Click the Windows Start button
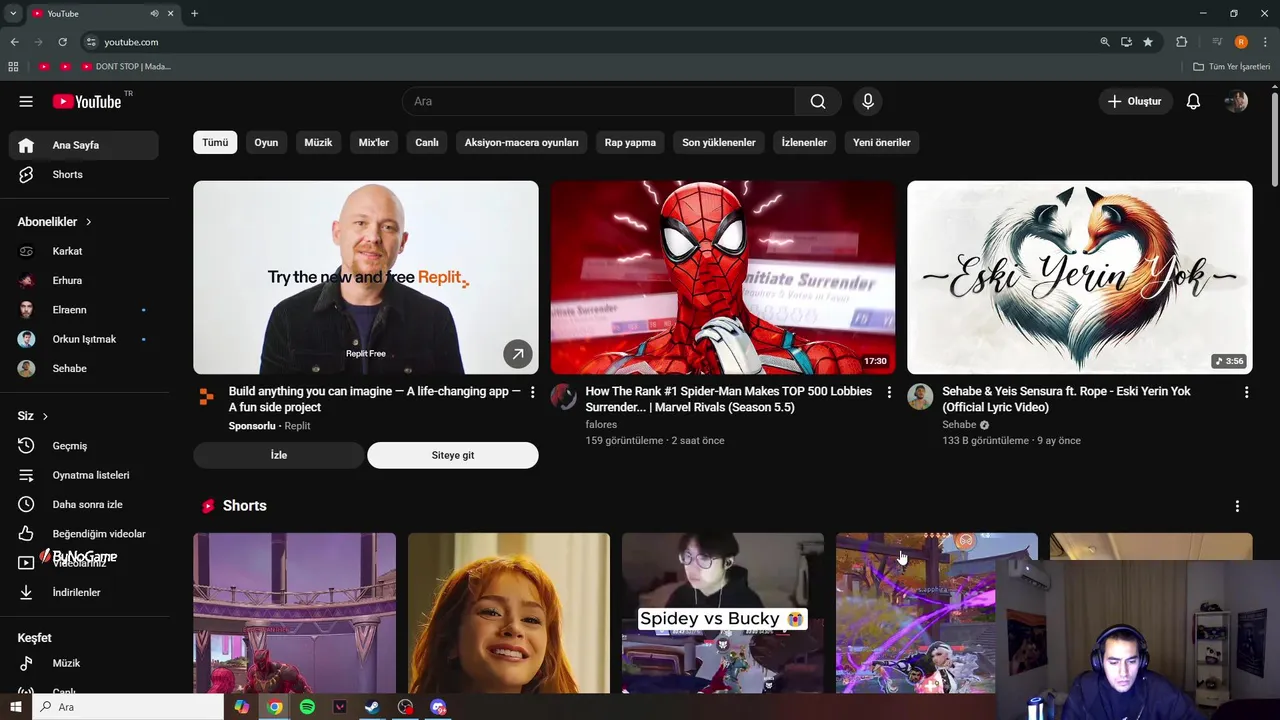The image size is (1280, 720). (15, 707)
